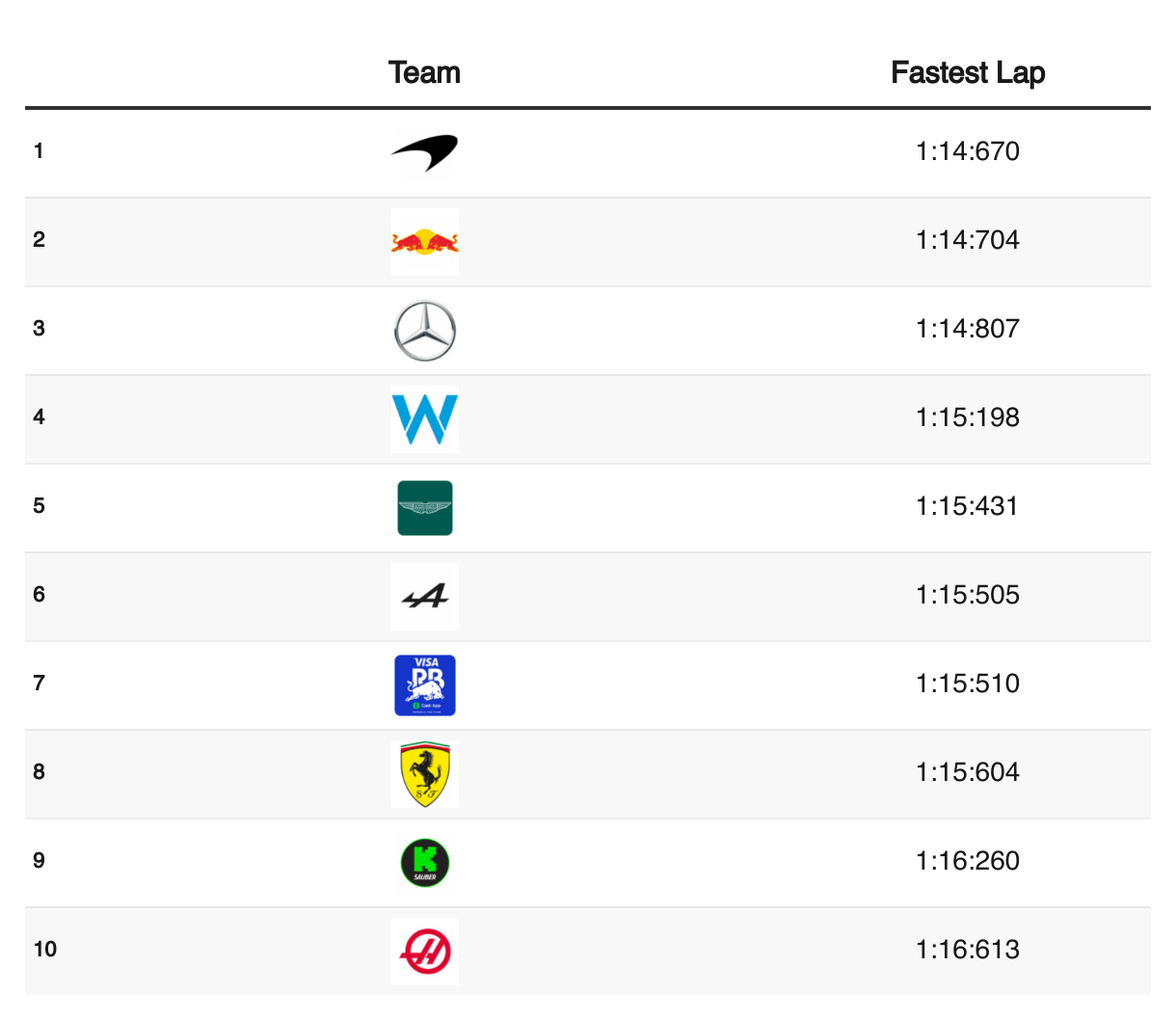Click the Visa RB team logo

click(424, 685)
